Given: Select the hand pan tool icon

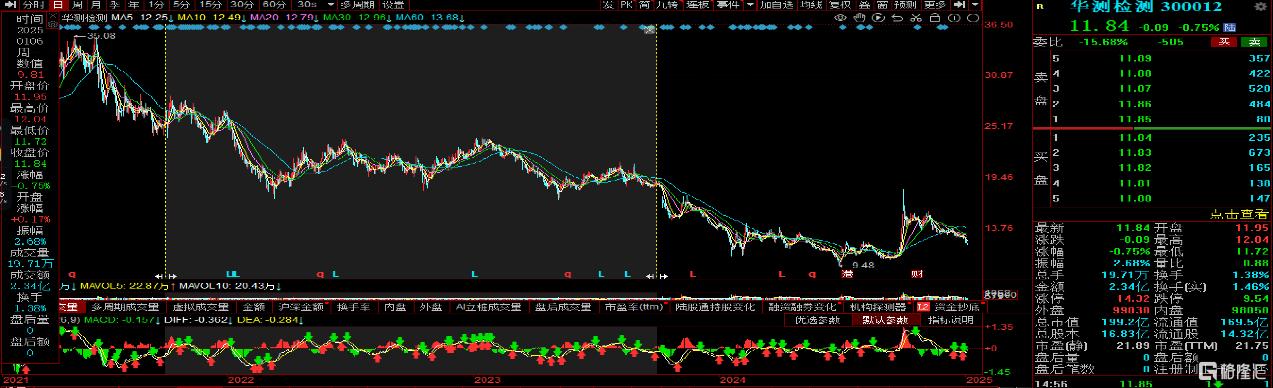Looking at the screenshot, I should [x=859, y=18].
